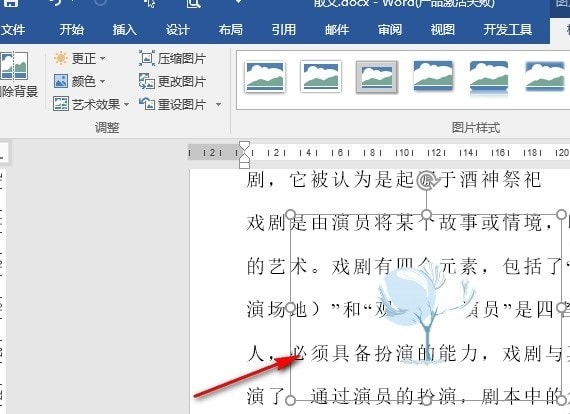Click the Color (颜色) picture icon

61,81
